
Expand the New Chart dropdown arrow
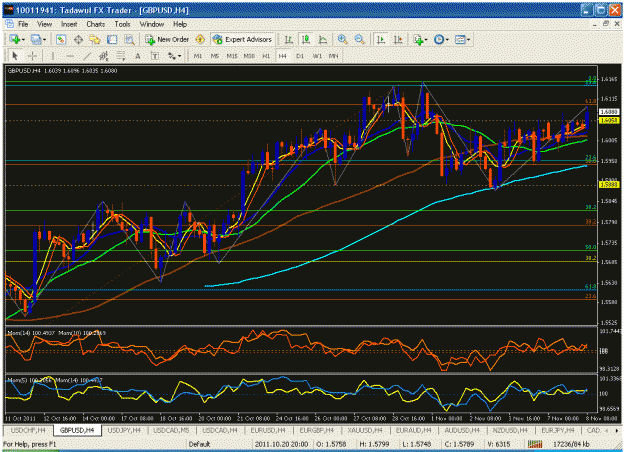click(x=23, y=39)
